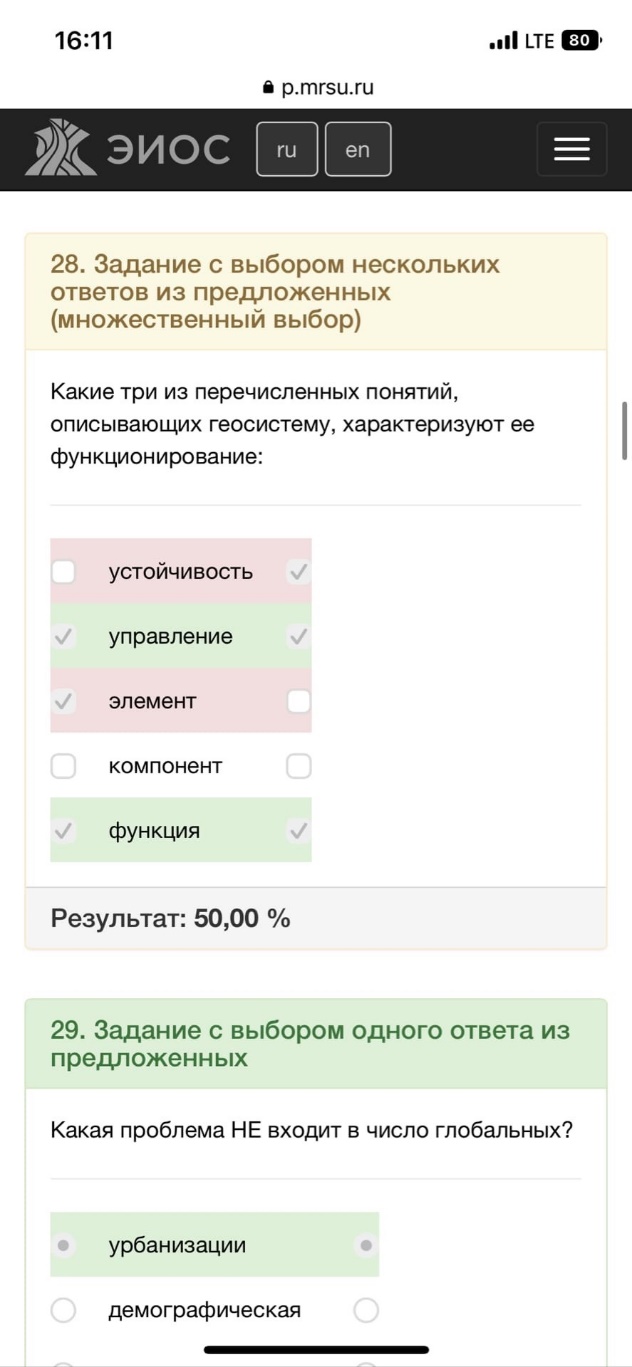632x1367 pixels.
Task: Toggle left checkbox for устойчивость
Action: (x=64, y=572)
